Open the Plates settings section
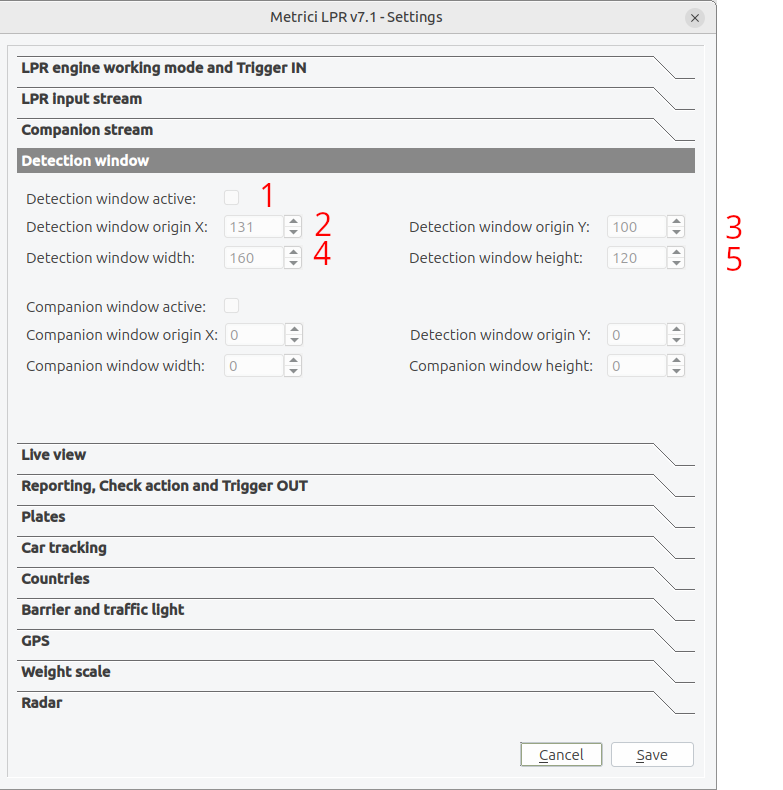Screen dimensions: 783x790 tap(356, 517)
